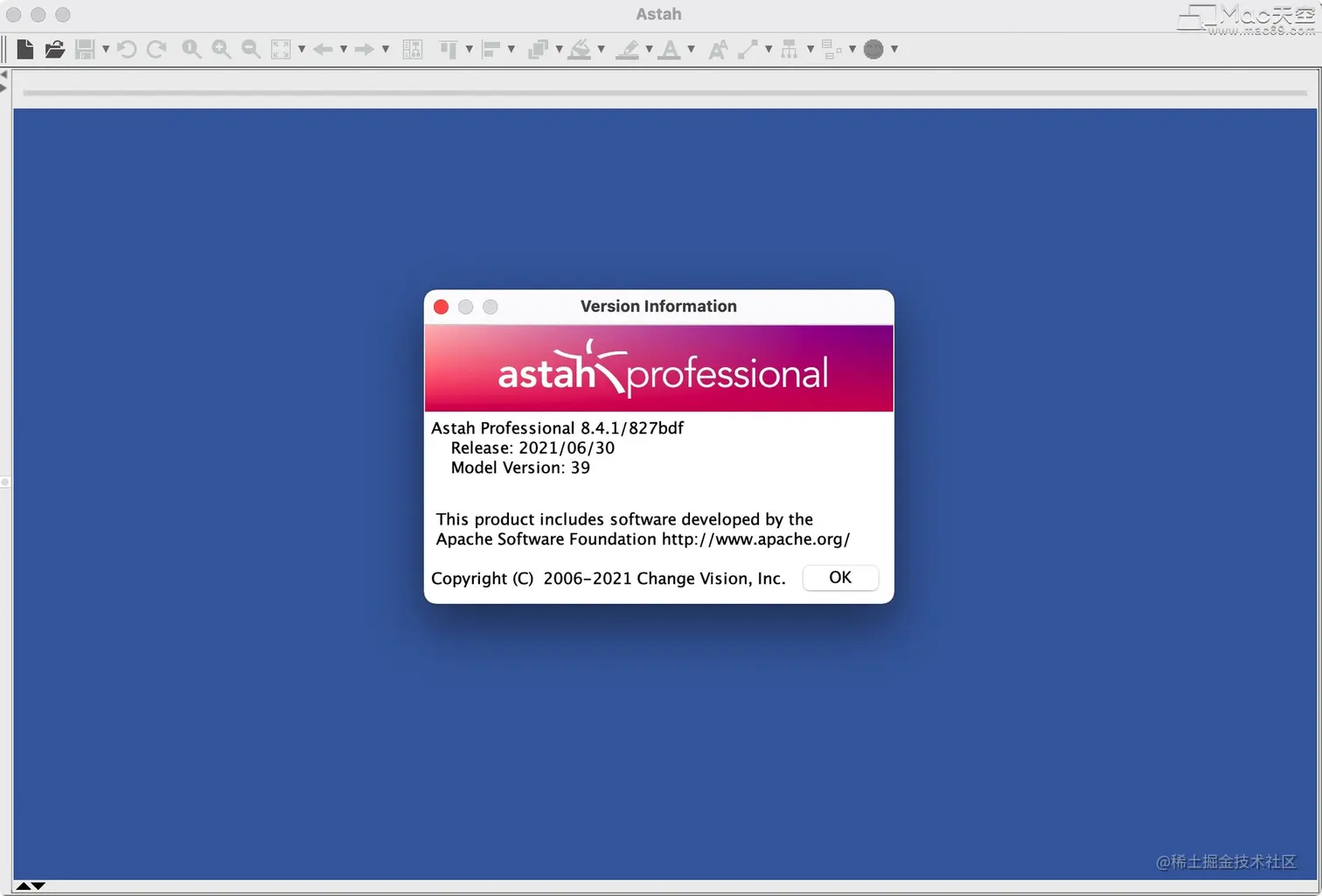Click the toolbar drag handle at far left
The image size is (1322, 896).
click(x=4, y=50)
